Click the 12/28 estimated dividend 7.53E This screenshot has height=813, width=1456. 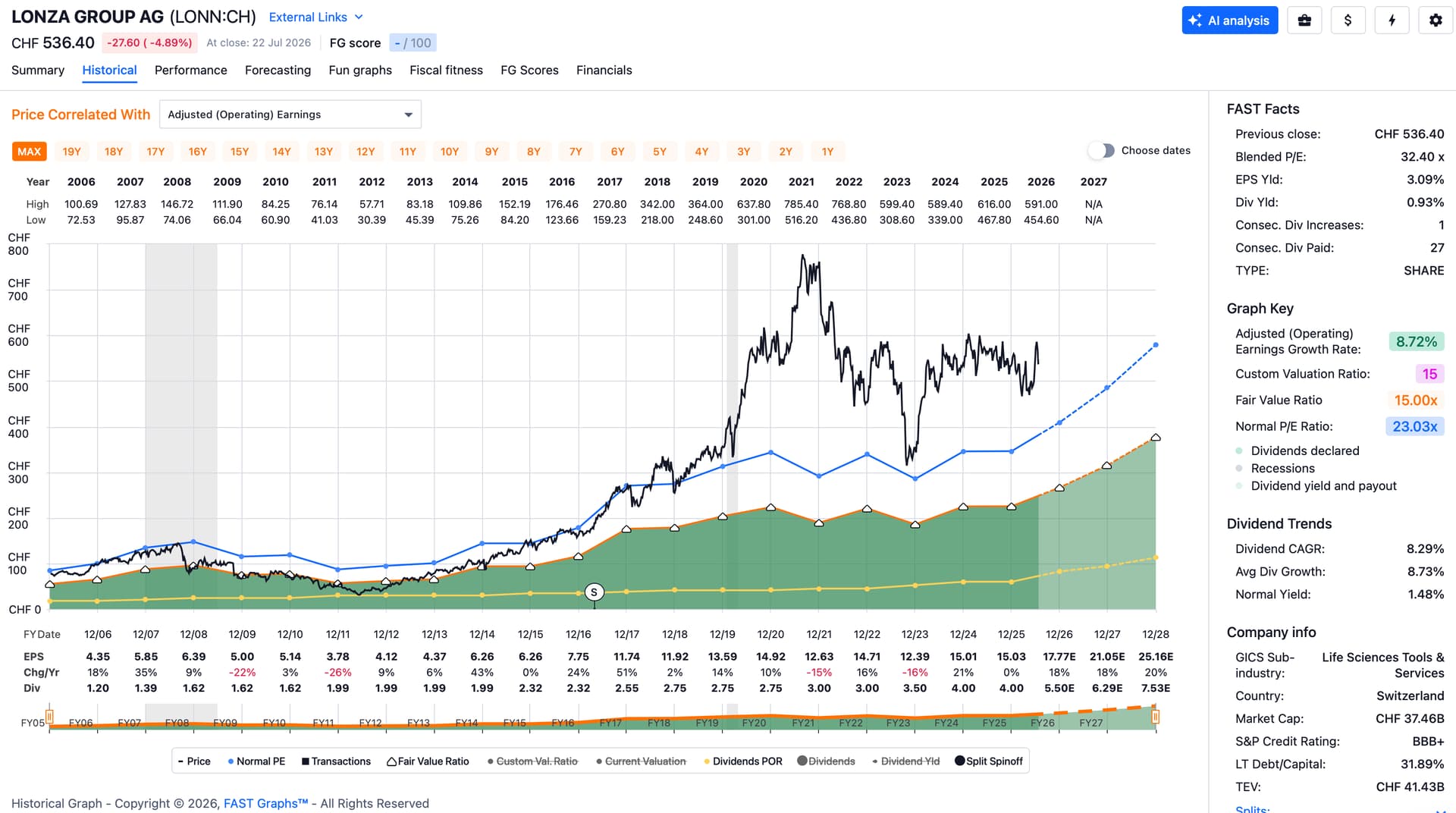[1156, 689]
